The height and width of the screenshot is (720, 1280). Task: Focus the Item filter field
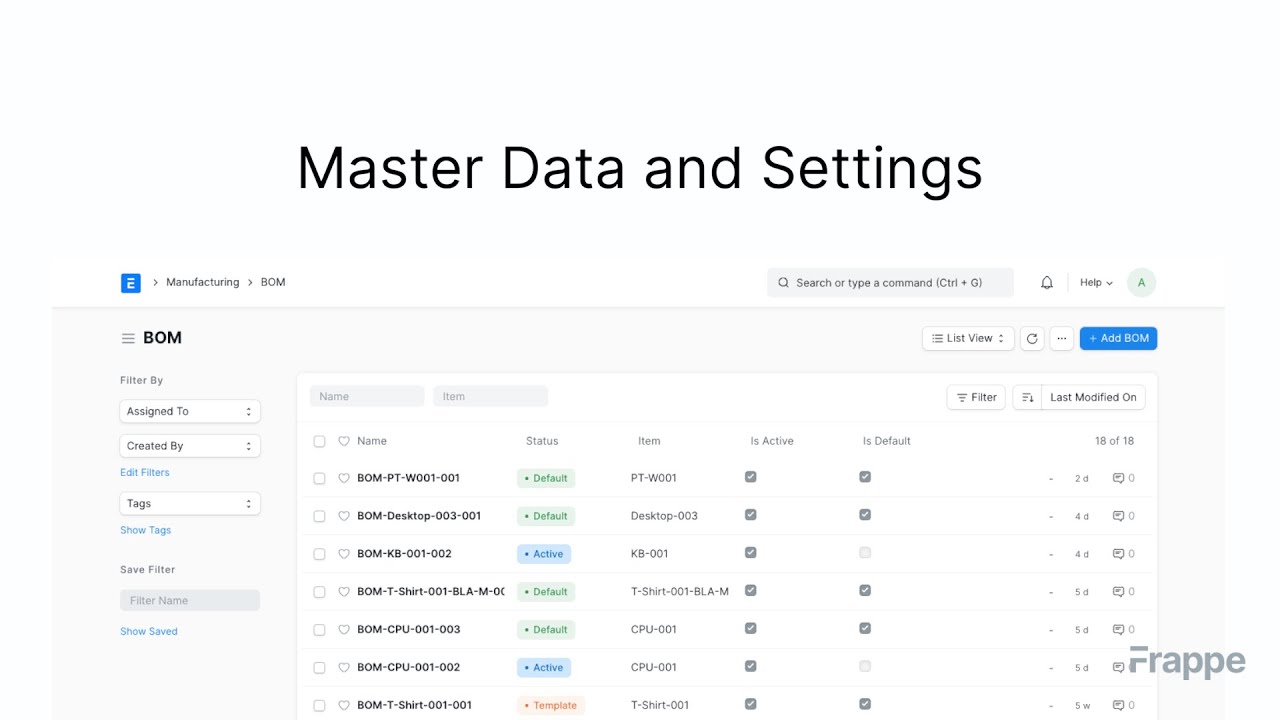[x=490, y=397]
